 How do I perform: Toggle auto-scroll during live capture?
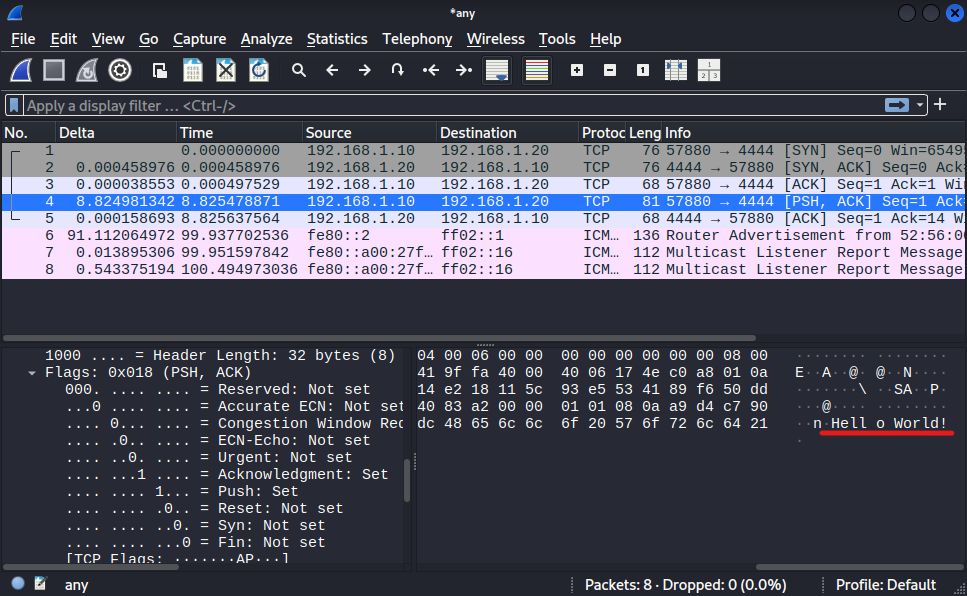coord(496,70)
